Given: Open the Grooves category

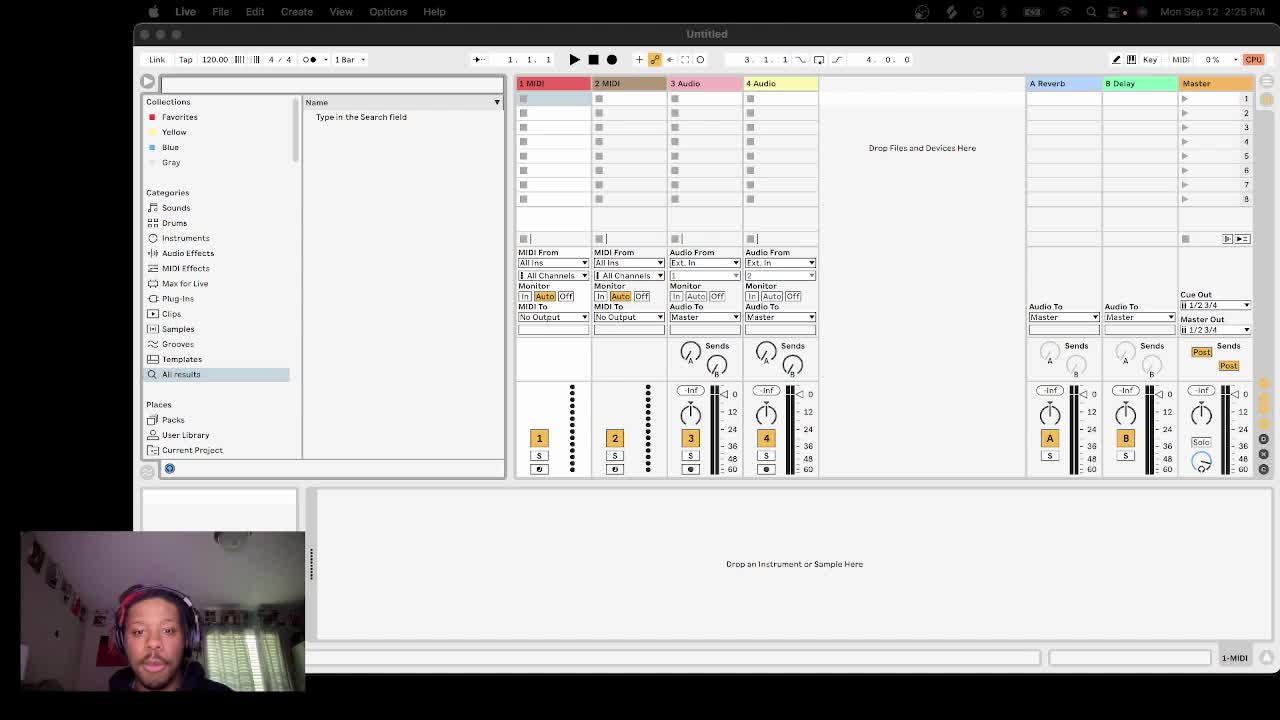Looking at the screenshot, I should click(177, 344).
